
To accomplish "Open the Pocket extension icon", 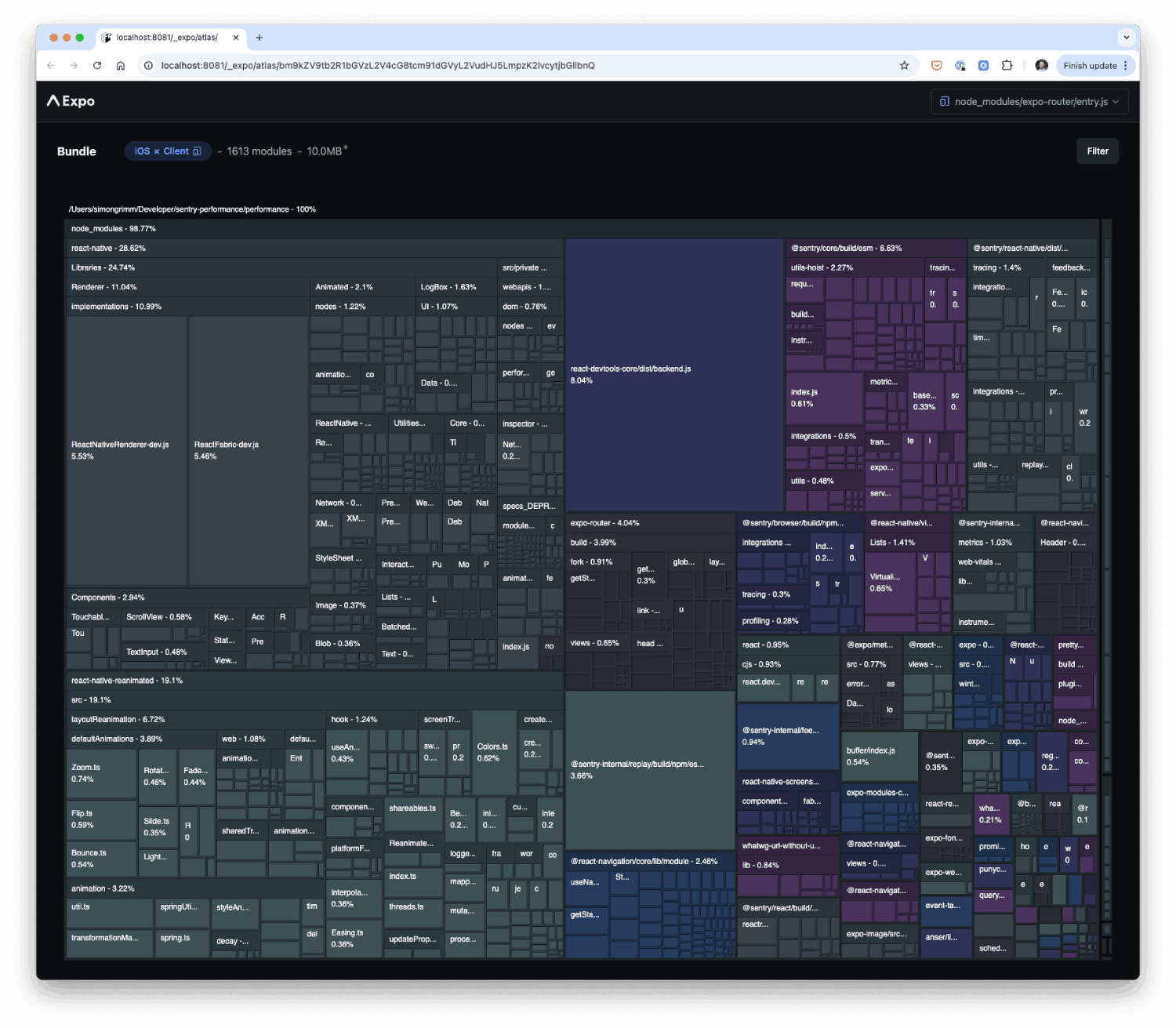I will click(936, 66).
